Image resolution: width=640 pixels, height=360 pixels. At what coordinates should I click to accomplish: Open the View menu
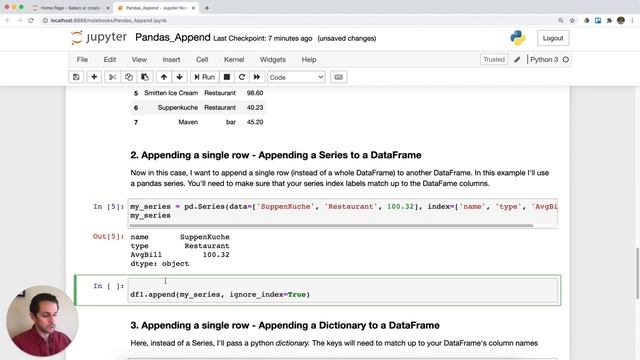[x=139, y=60]
